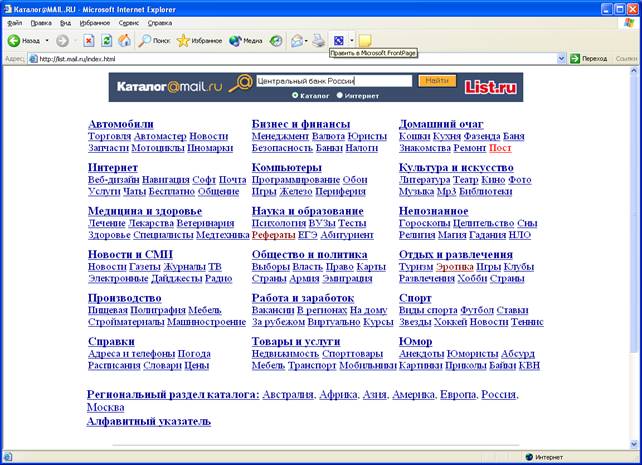Viewport: 642px width, 465px height.
Task: Open the Search (Поиск) toolbar icon
Action: point(145,41)
